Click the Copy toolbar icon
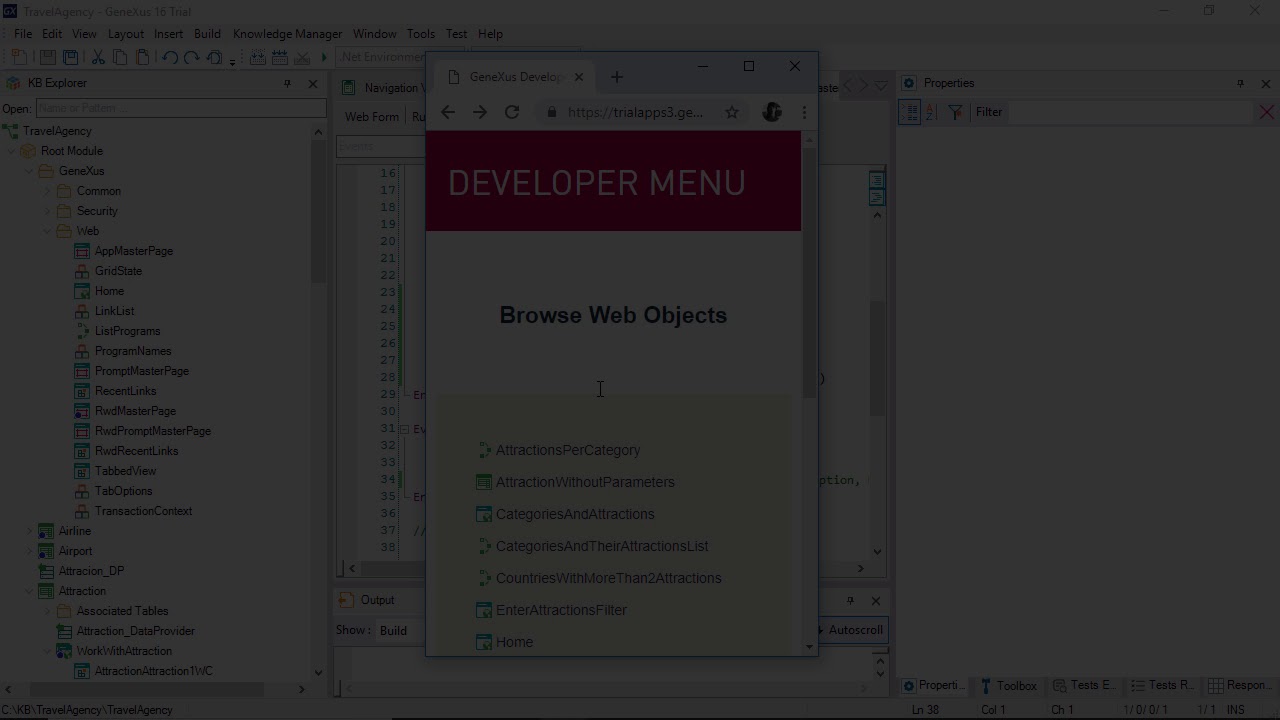This screenshot has height=720, width=1280. 119,58
